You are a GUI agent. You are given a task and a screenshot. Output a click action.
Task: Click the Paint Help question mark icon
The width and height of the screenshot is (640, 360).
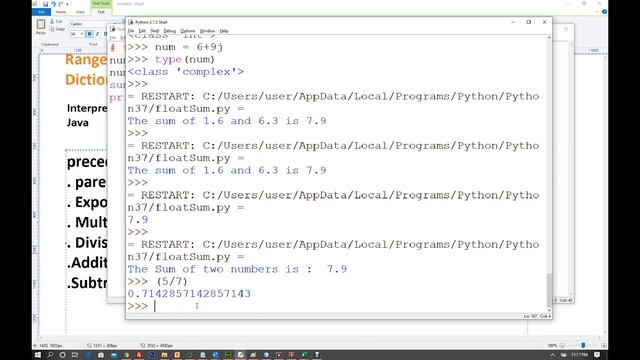pyautogui.click(x=604, y=12)
